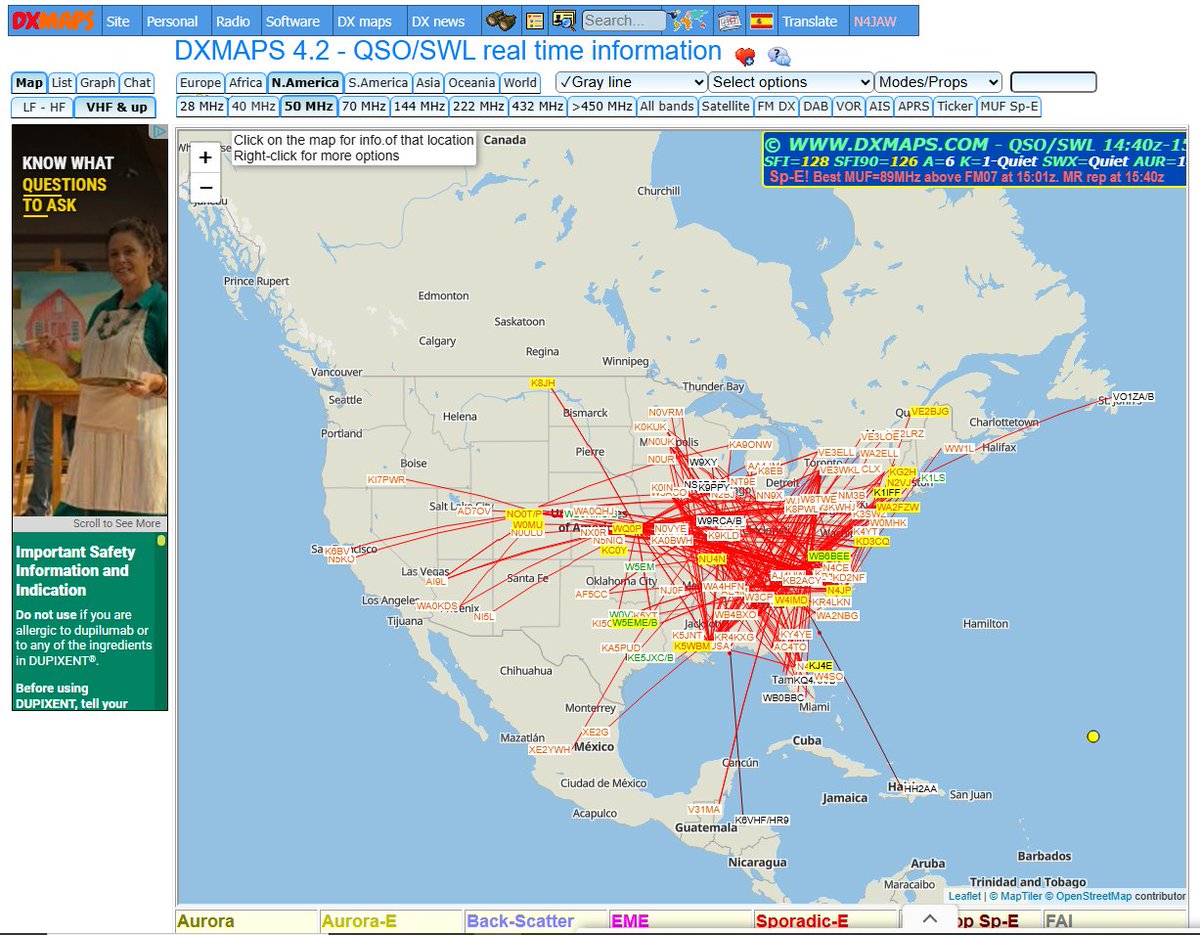
Task: Click the world map icon in the menu bar
Action: tap(689, 20)
